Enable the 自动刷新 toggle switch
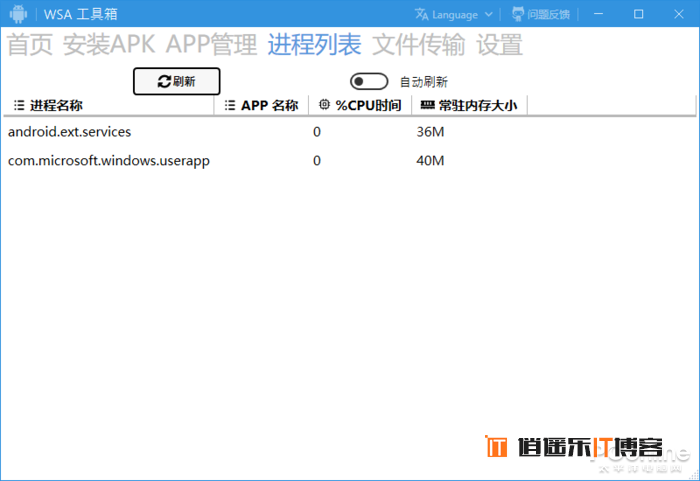Viewport: 700px width, 481px height. click(x=369, y=81)
